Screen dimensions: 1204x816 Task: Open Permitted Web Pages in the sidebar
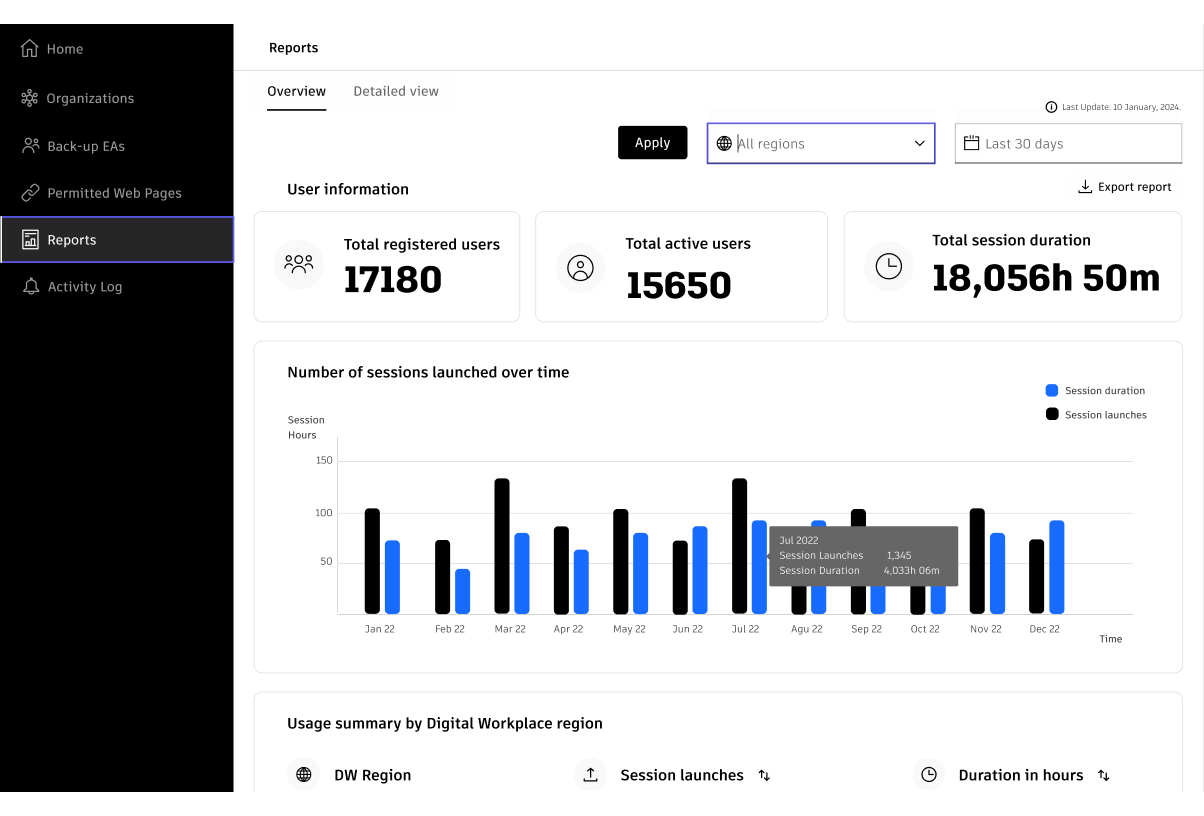117,193
